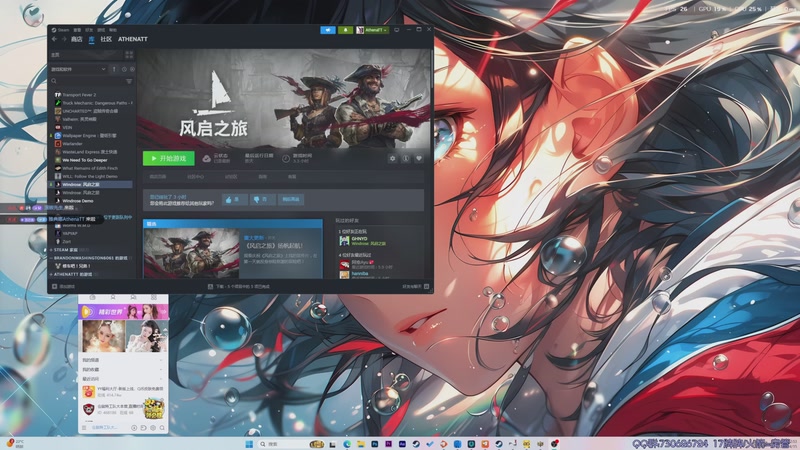Open Steam downloads status at bottom bar
800x450 pixels.
pyautogui.click(x=240, y=287)
